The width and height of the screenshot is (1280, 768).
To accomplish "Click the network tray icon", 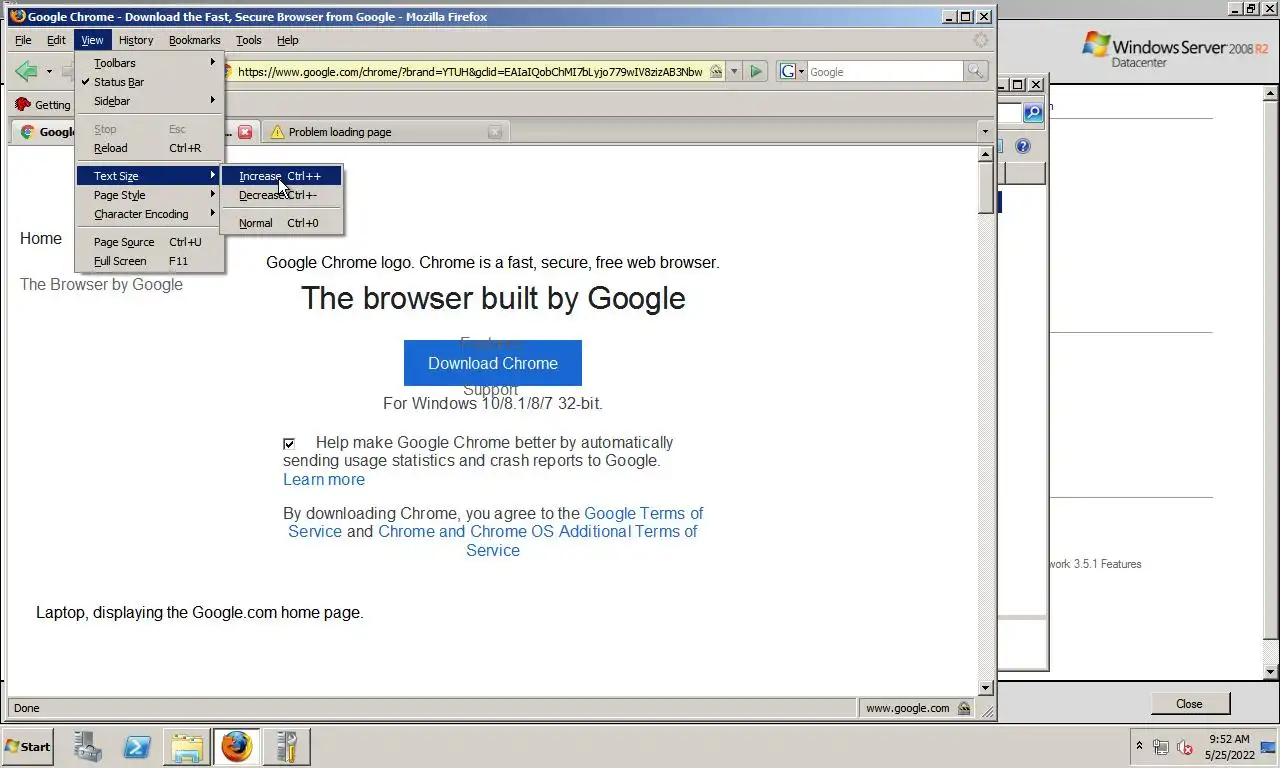I will click(1161, 747).
